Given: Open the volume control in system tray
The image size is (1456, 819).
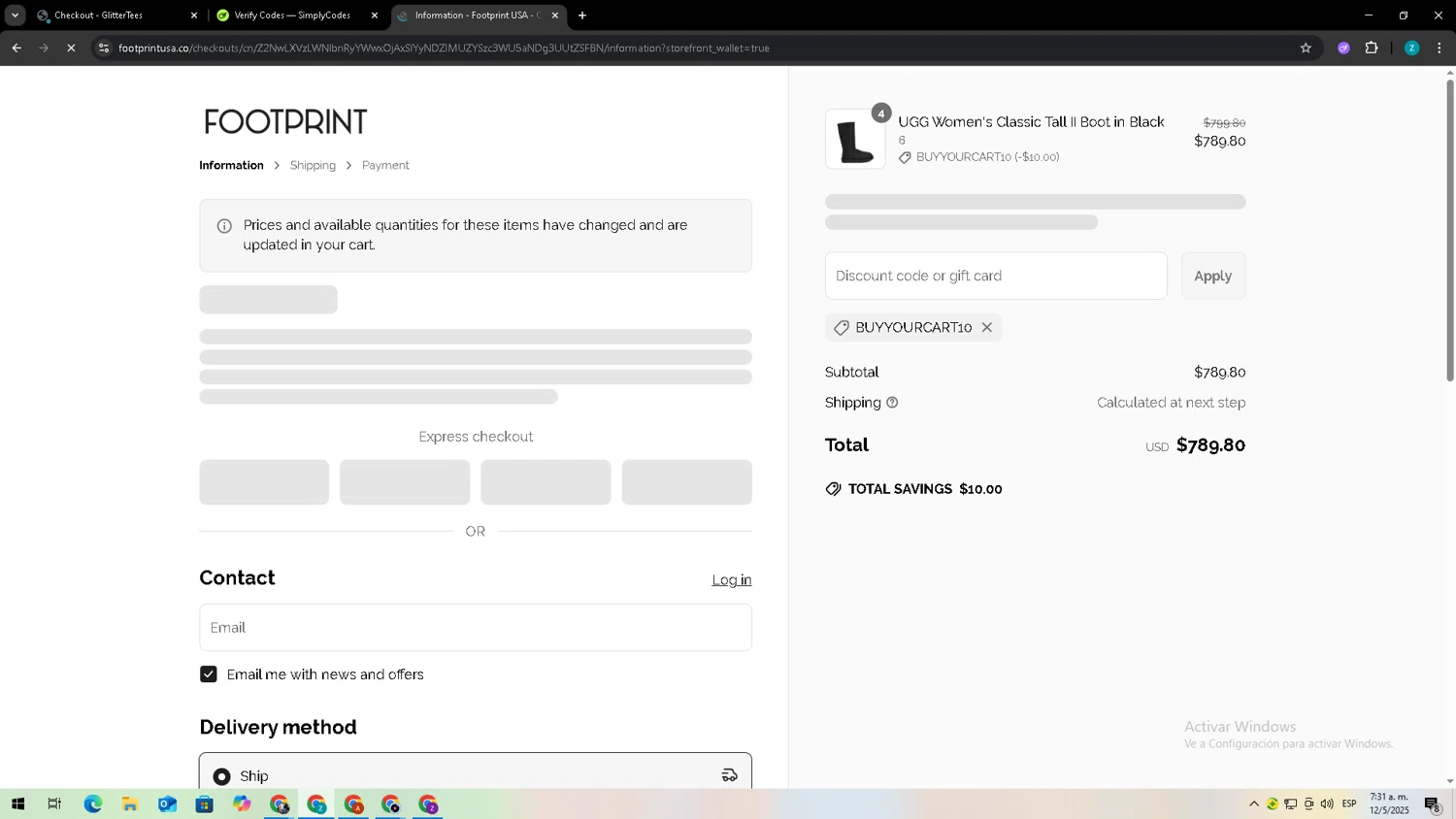Looking at the screenshot, I should [x=1327, y=803].
